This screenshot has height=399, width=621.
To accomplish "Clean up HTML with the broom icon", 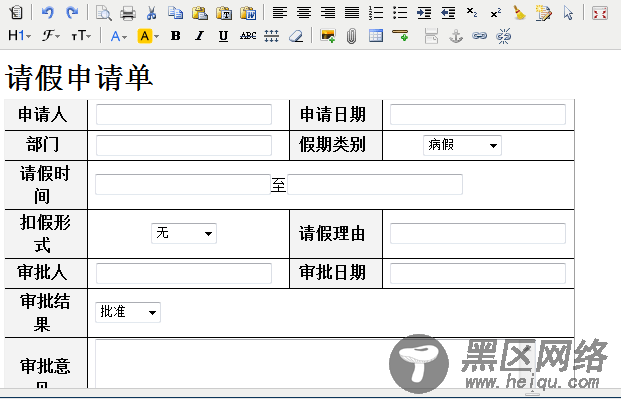I will 519,13.
